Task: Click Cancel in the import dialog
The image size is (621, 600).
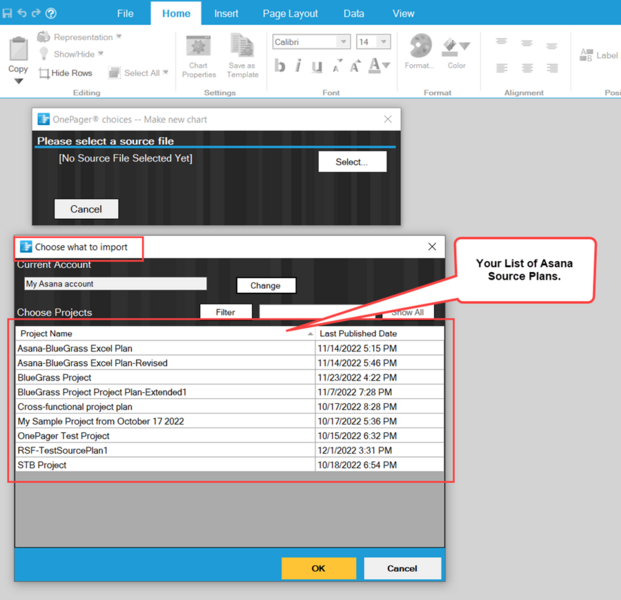Action: coord(402,568)
